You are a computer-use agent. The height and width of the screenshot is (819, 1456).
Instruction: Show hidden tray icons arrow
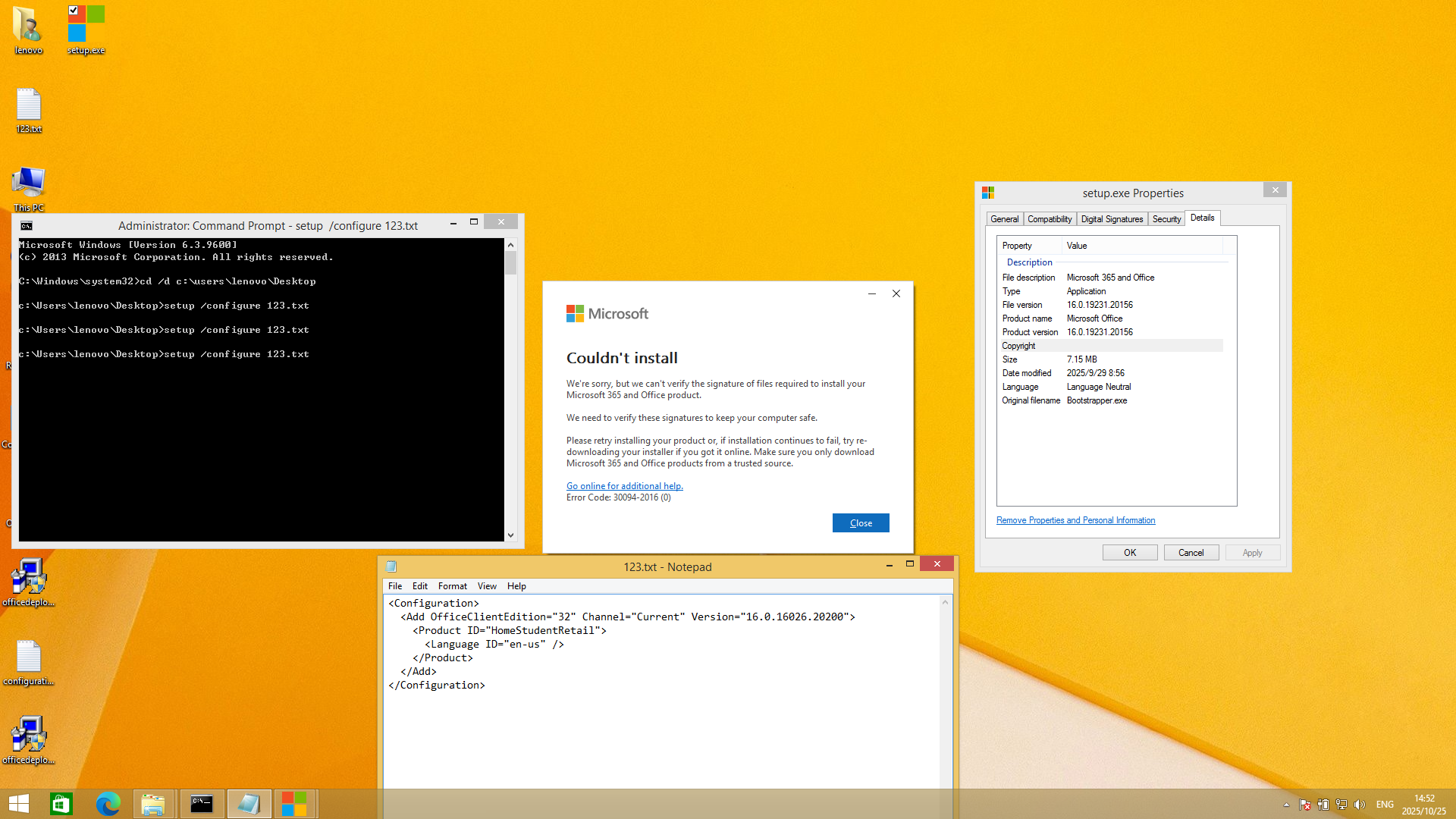coord(1286,805)
